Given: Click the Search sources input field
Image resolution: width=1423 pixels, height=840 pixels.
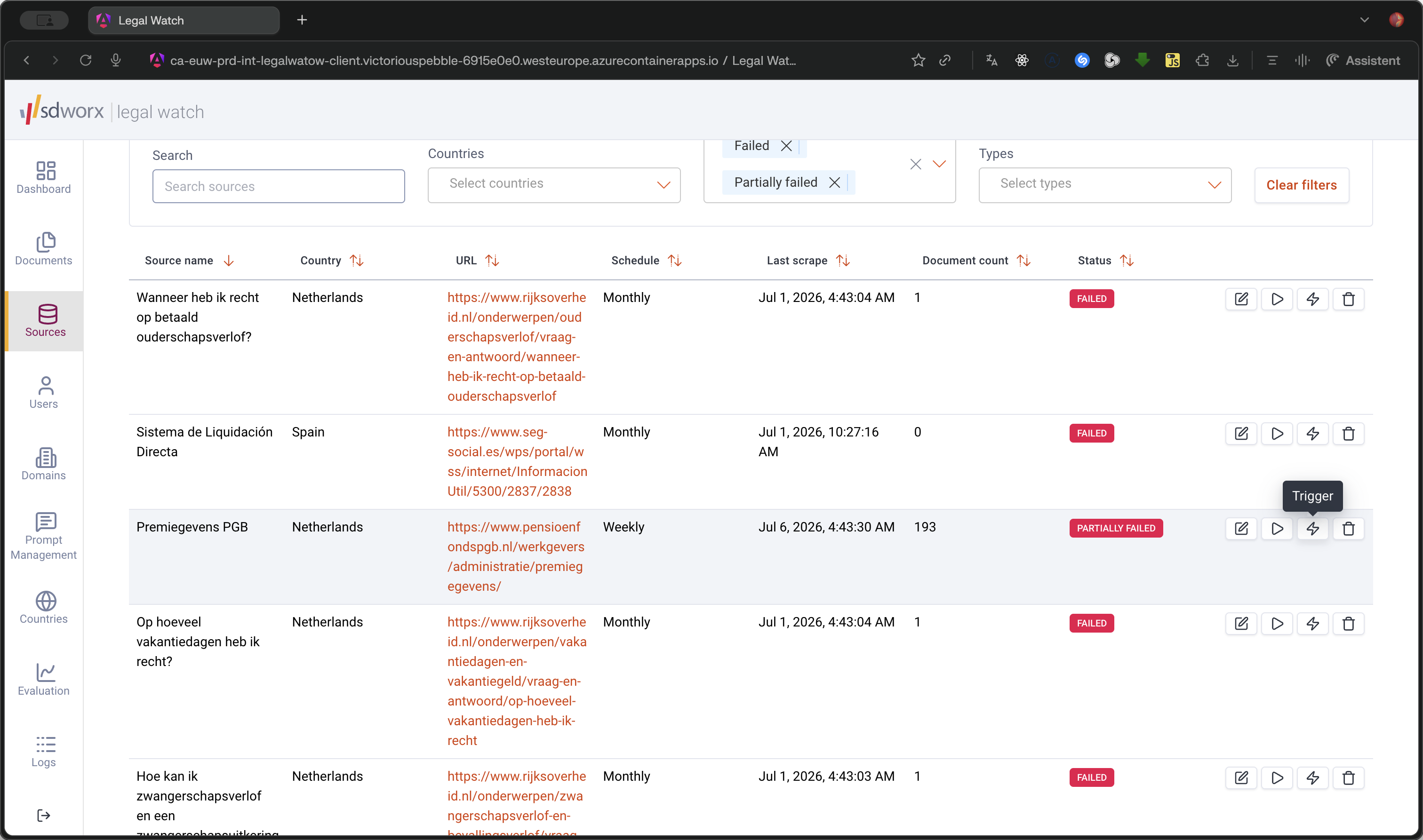Looking at the screenshot, I should 278,186.
